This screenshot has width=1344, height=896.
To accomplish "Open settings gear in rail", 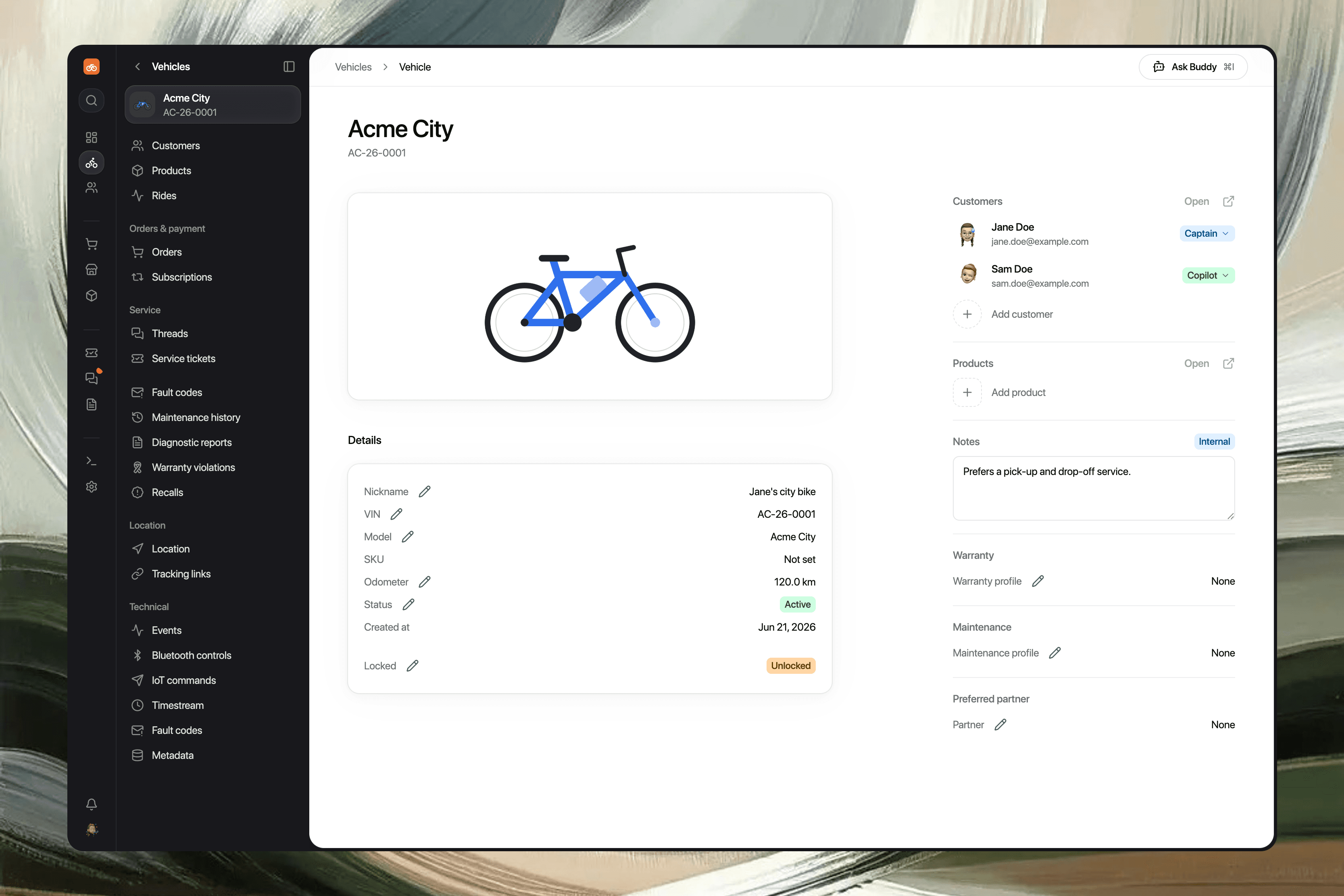I will click(x=92, y=486).
